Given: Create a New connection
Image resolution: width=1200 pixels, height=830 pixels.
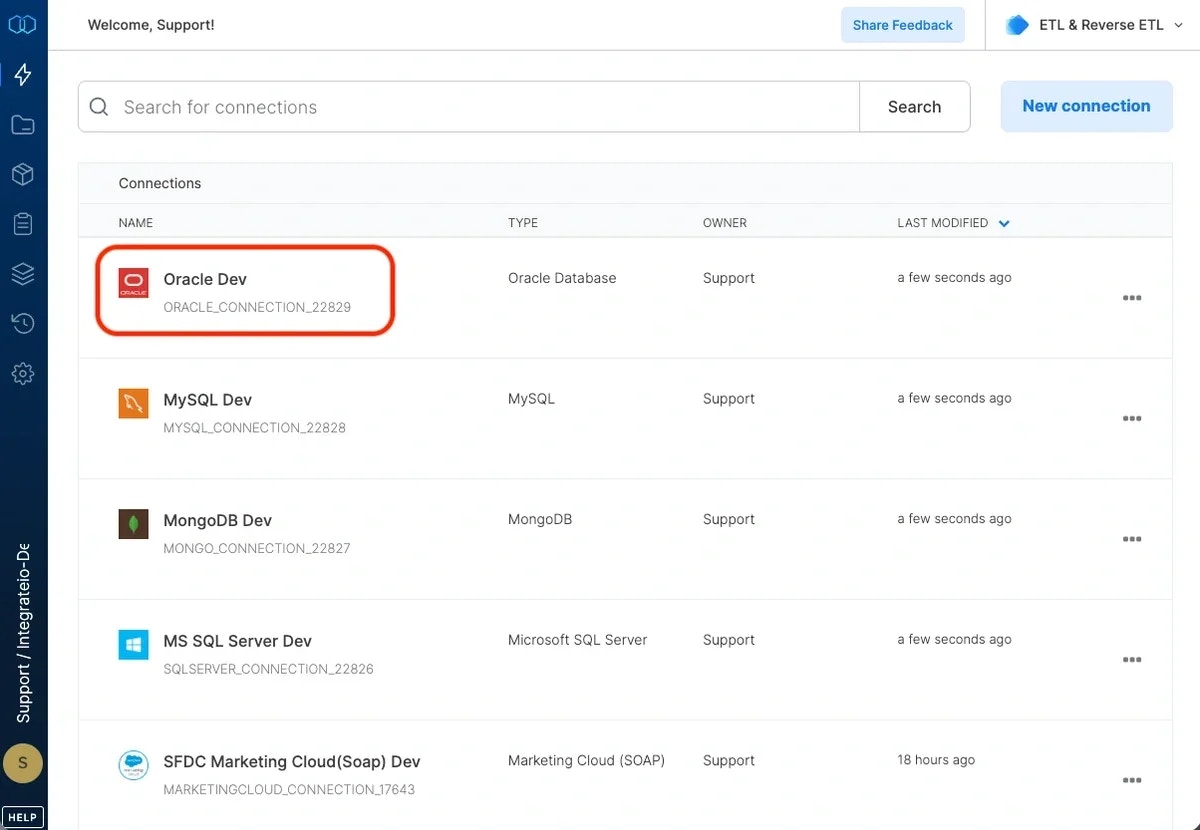Looking at the screenshot, I should 1086,105.
